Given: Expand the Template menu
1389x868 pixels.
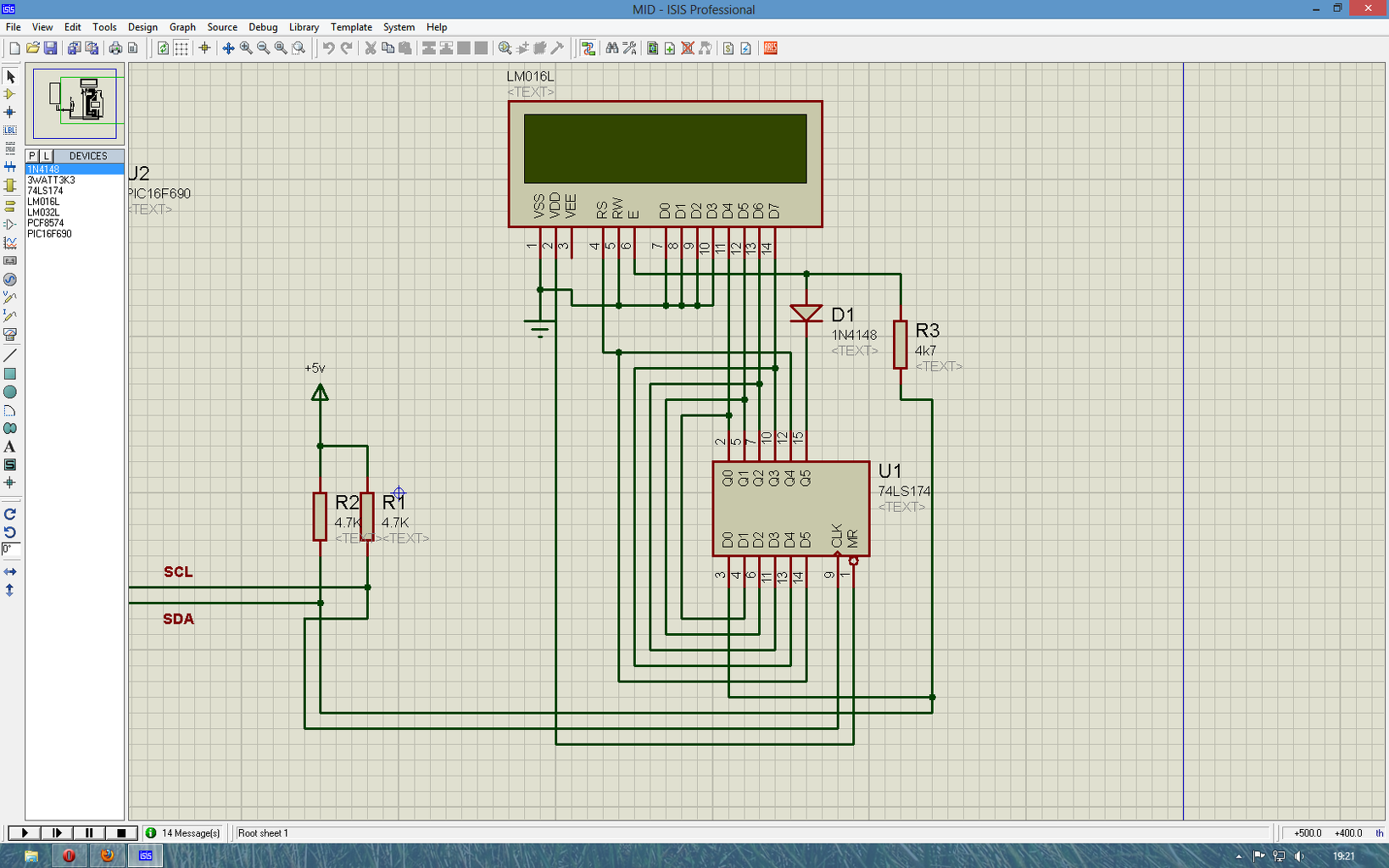Looking at the screenshot, I should pyautogui.click(x=351, y=27).
